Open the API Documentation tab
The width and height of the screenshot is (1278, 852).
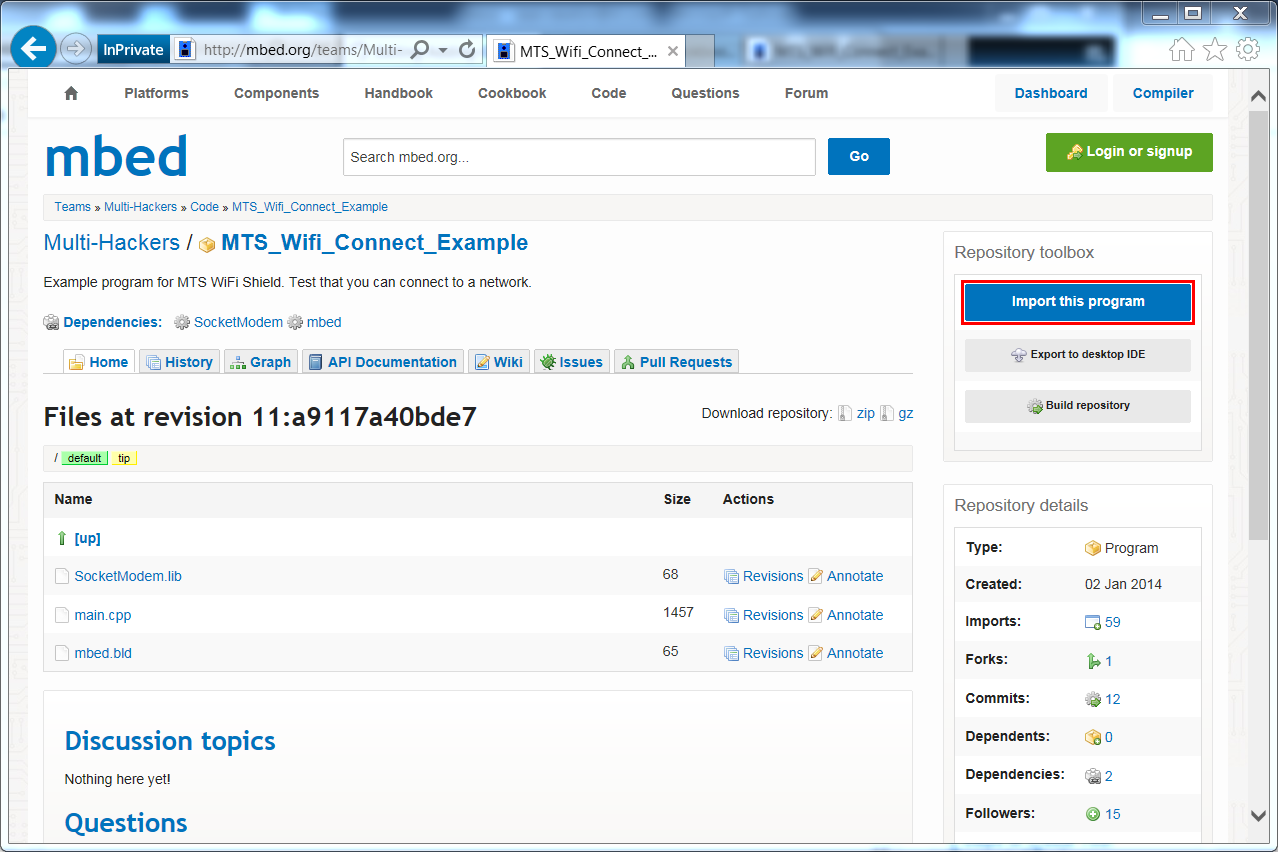382,362
